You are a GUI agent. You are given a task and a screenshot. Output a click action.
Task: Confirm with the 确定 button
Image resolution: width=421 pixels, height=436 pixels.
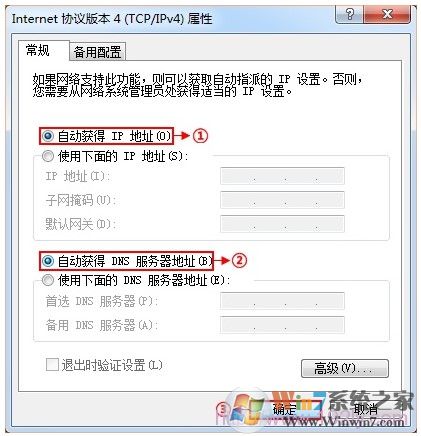(x=284, y=409)
